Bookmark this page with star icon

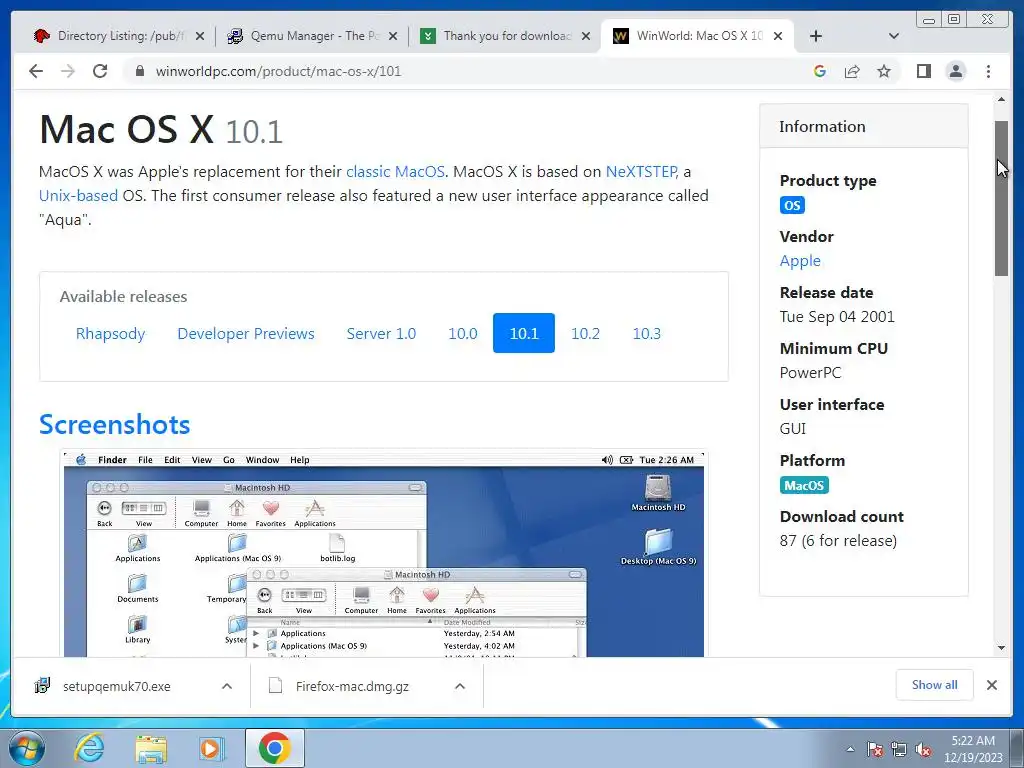pyautogui.click(x=884, y=71)
